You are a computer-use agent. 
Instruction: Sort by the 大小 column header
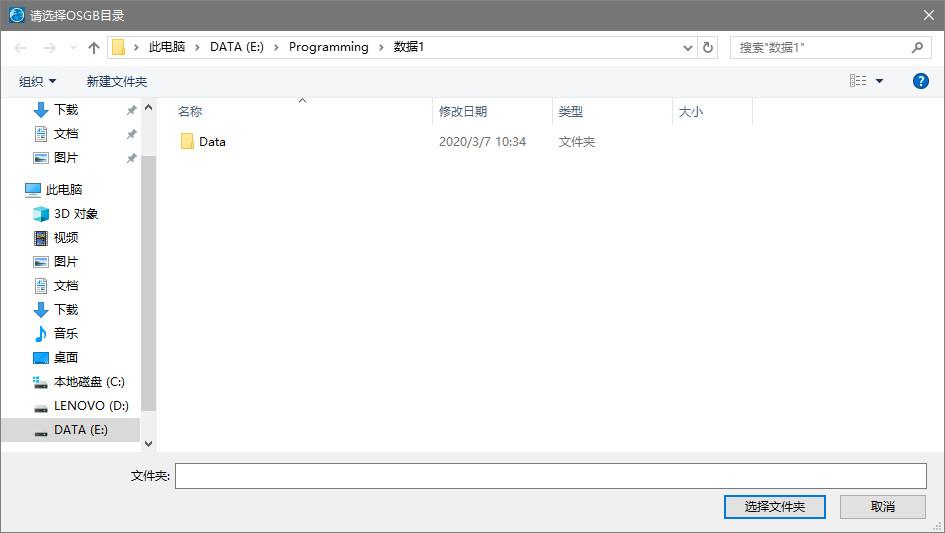point(691,112)
